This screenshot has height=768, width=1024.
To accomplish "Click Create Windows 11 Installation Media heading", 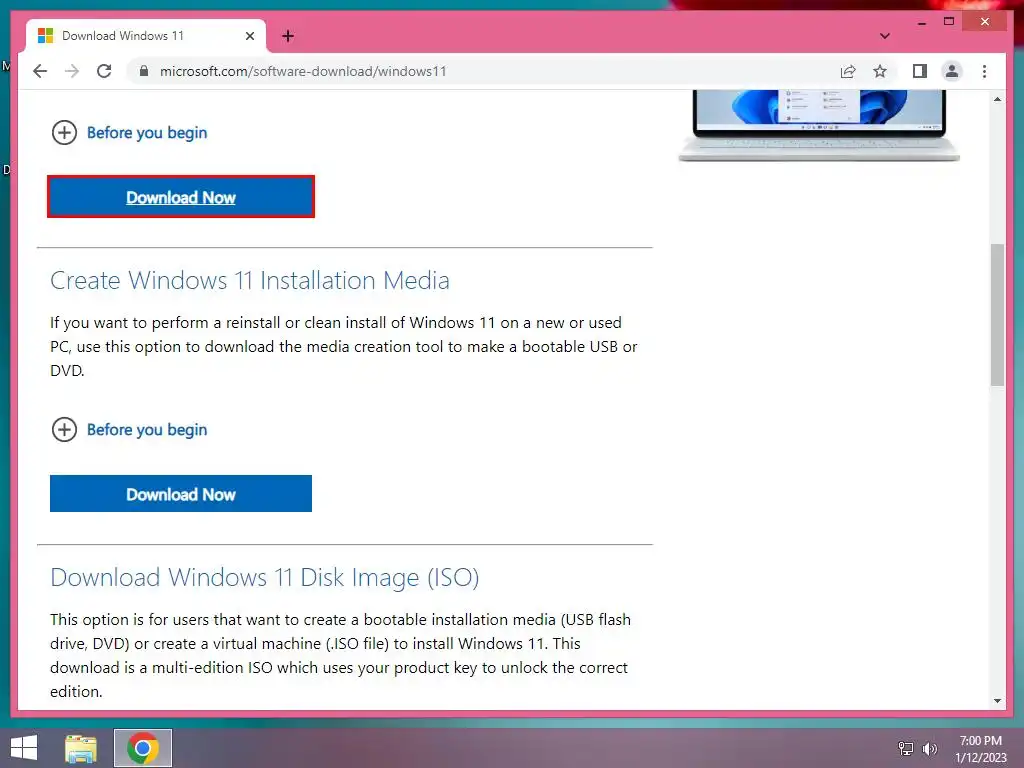I will coord(249,280).
